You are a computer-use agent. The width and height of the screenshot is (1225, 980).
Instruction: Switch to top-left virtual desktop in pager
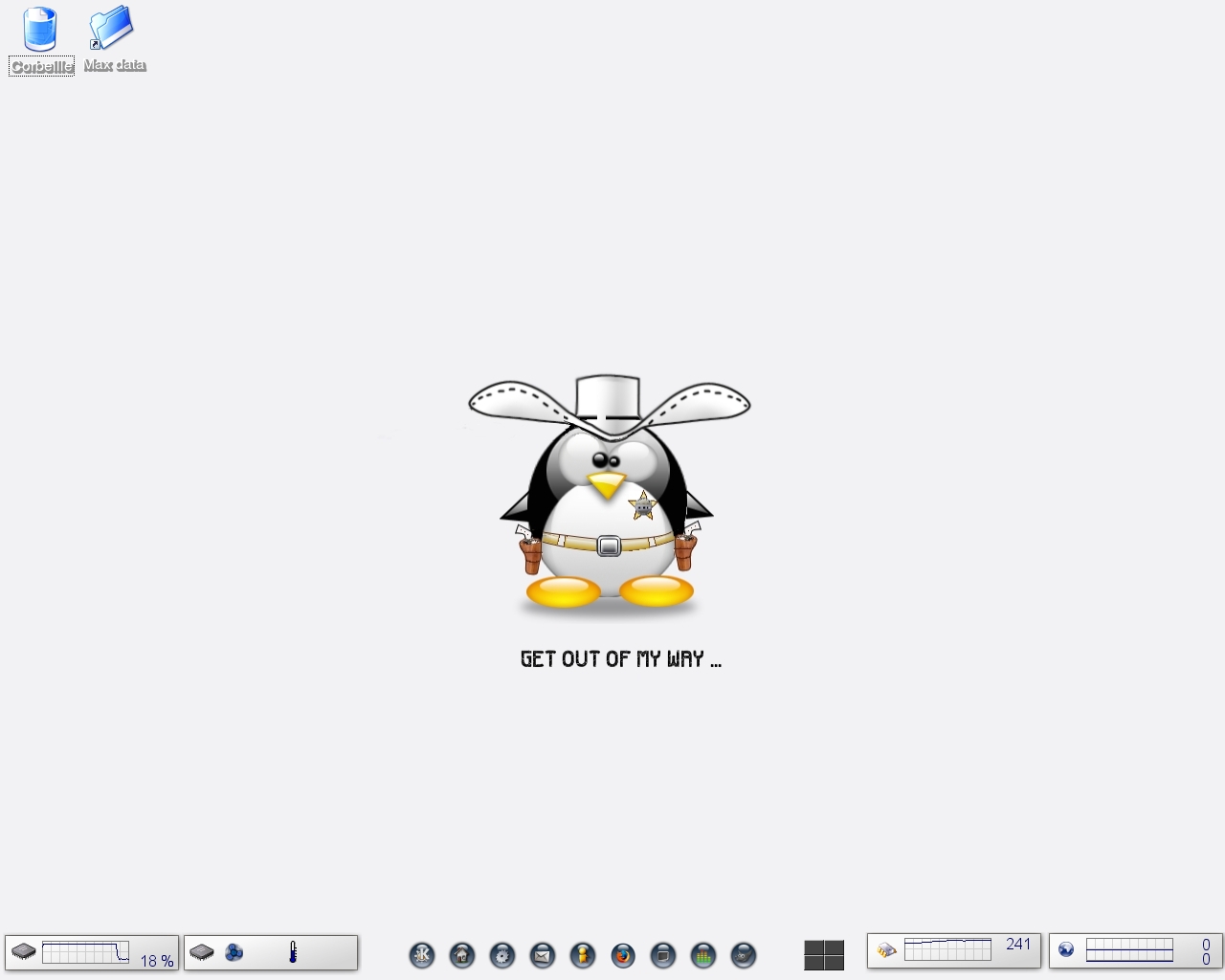point(813,947)
